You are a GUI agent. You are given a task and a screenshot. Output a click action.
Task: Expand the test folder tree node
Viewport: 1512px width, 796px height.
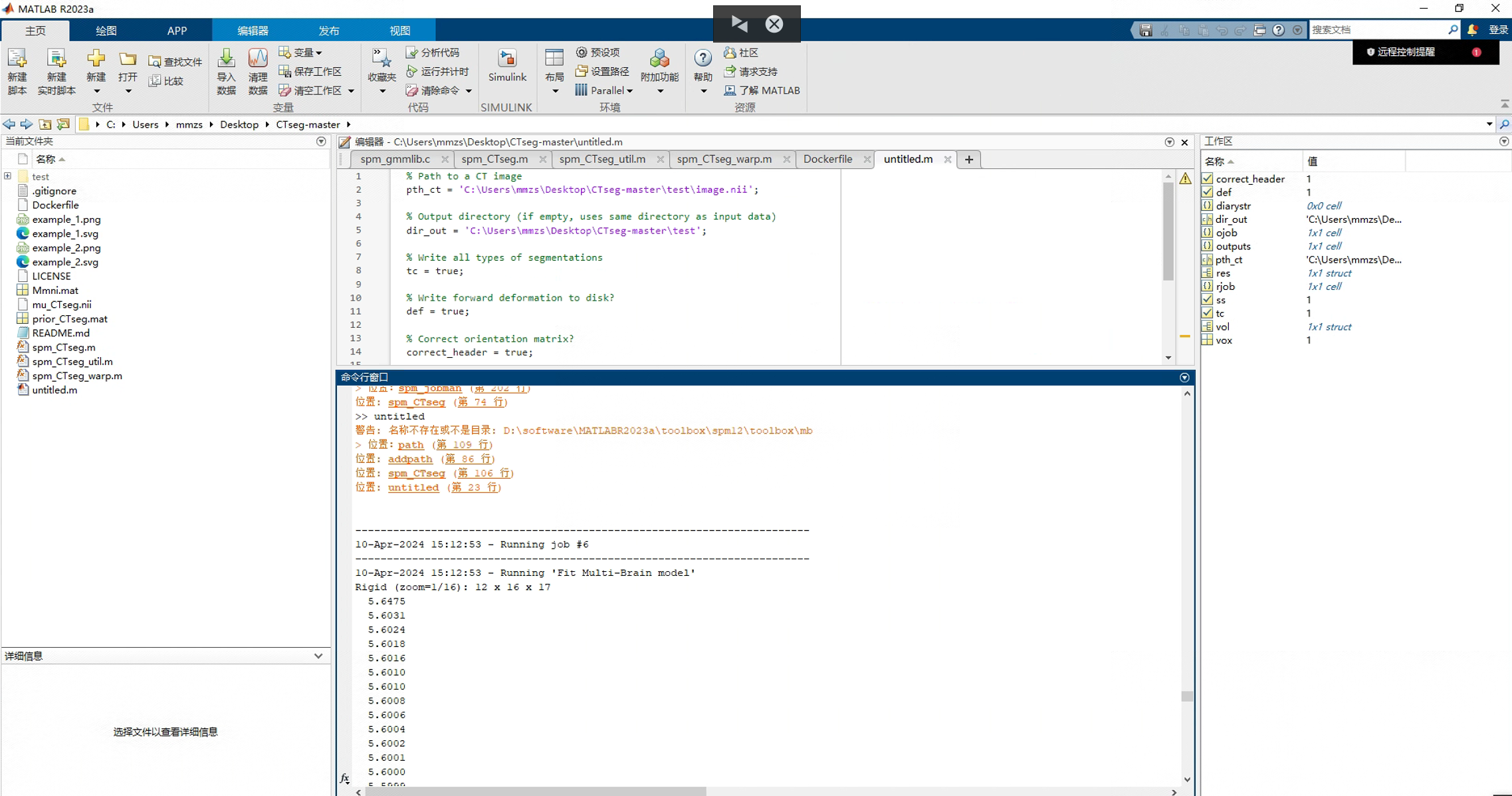[8, 176]
